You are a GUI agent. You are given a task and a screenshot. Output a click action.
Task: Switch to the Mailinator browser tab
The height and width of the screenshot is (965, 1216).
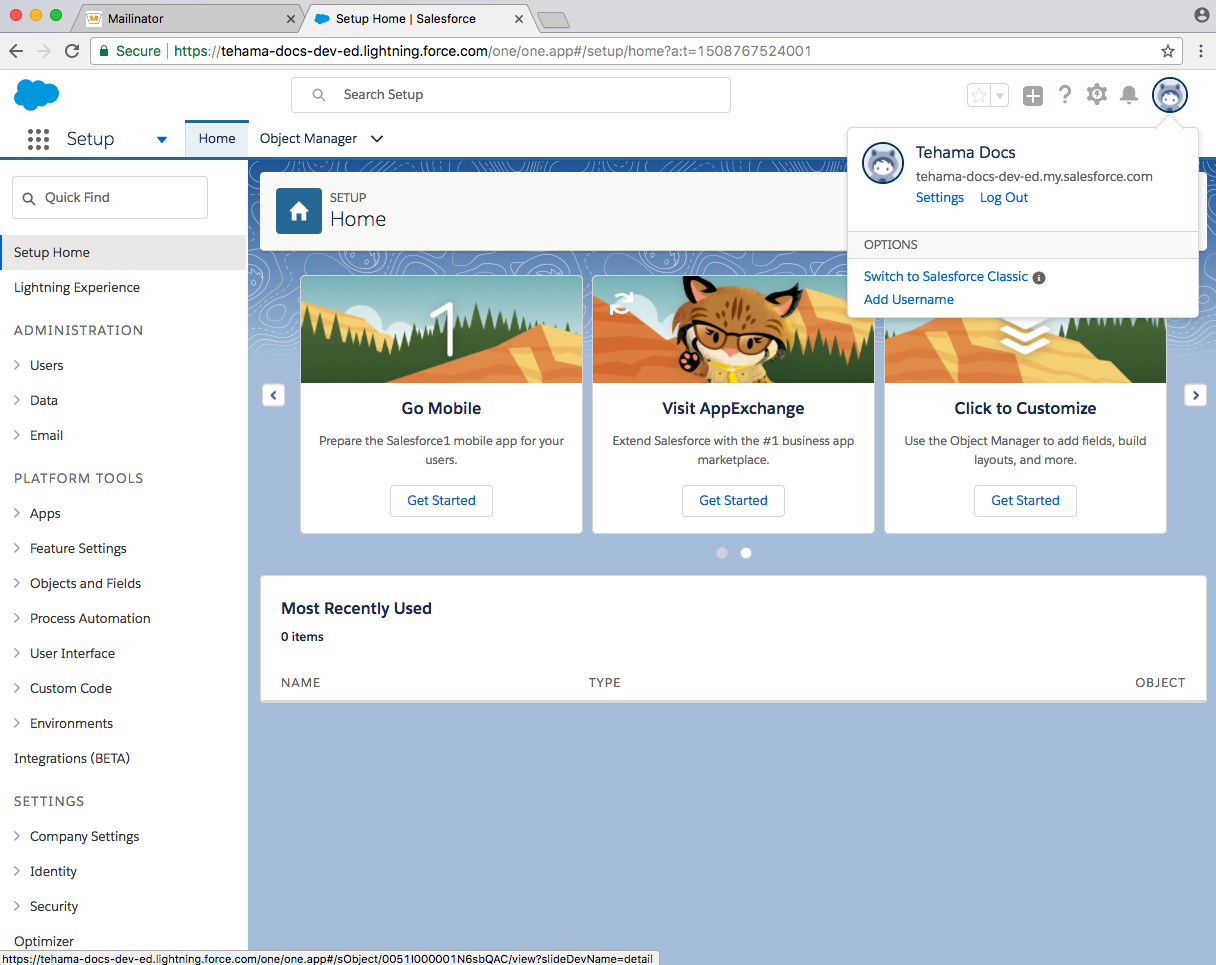coord(190,19)
